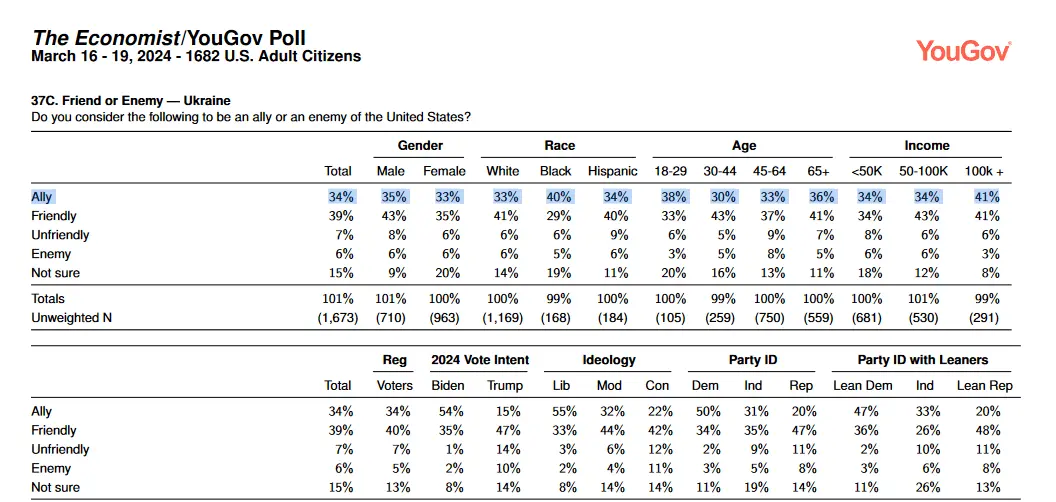Viewport: 1056px width, 502px height.
Task: Click the Party ID with Leaners header
Action: [922, 359]
